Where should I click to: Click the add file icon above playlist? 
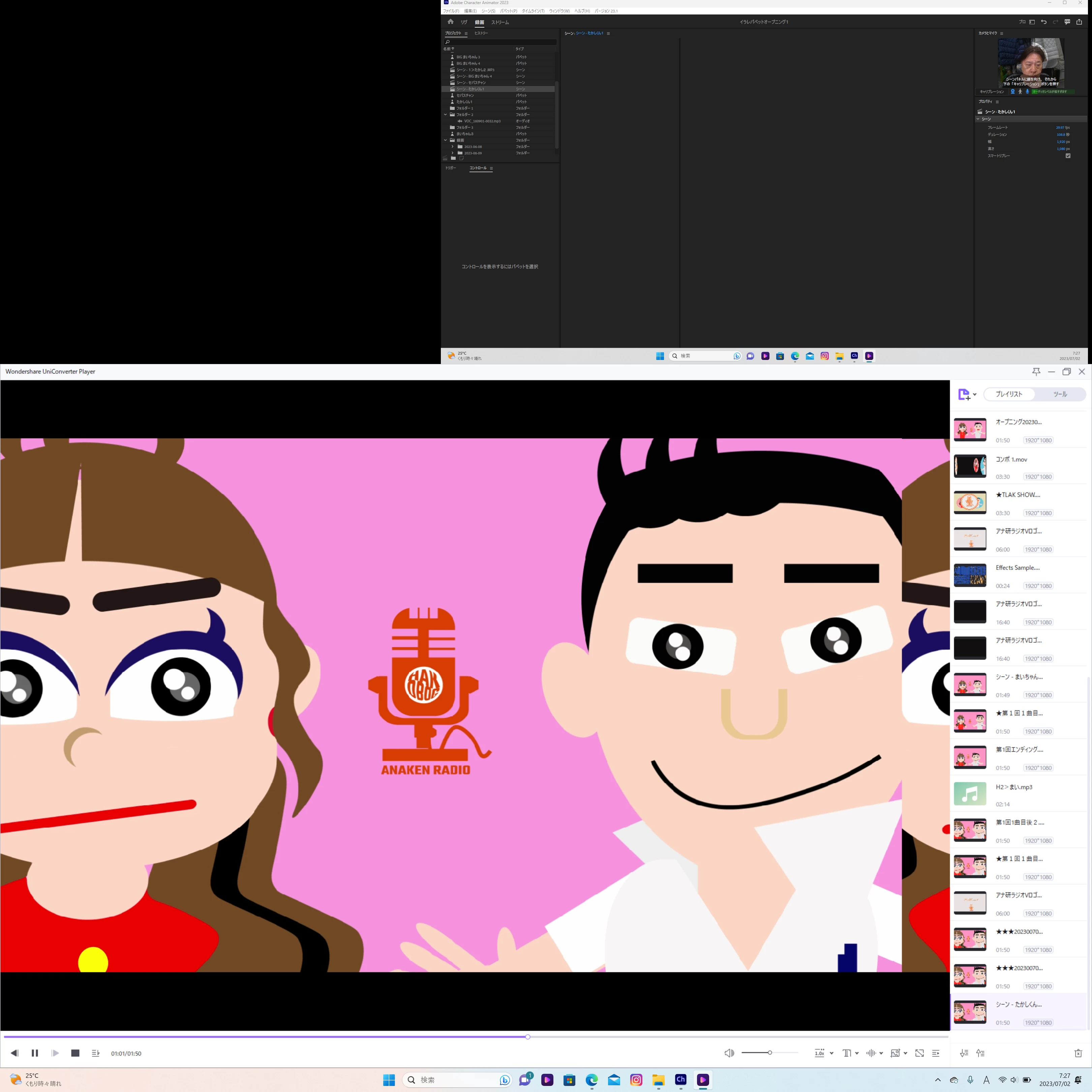pyautogui.click(x=964, y=395)
